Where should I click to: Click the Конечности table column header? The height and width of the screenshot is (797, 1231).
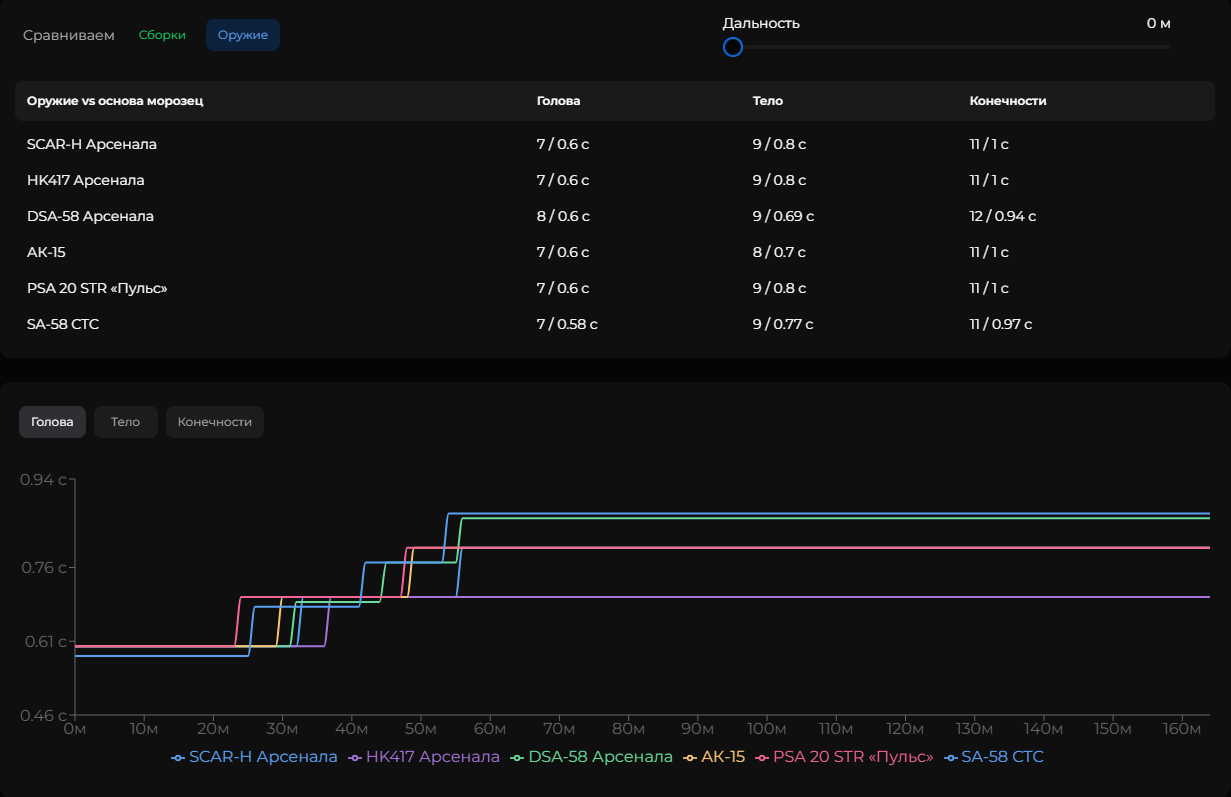(x=1008, y=101)
